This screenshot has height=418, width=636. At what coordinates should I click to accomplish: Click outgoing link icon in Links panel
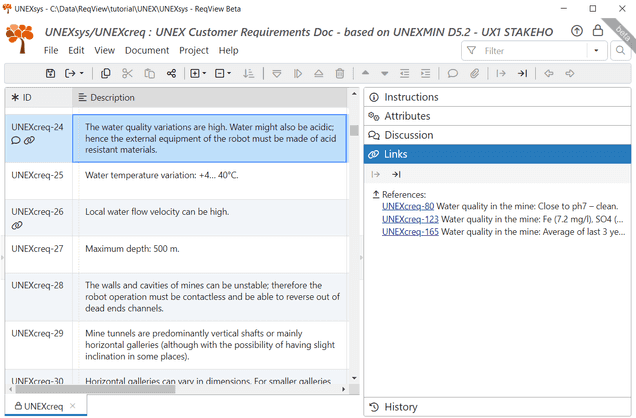(376, 174)
